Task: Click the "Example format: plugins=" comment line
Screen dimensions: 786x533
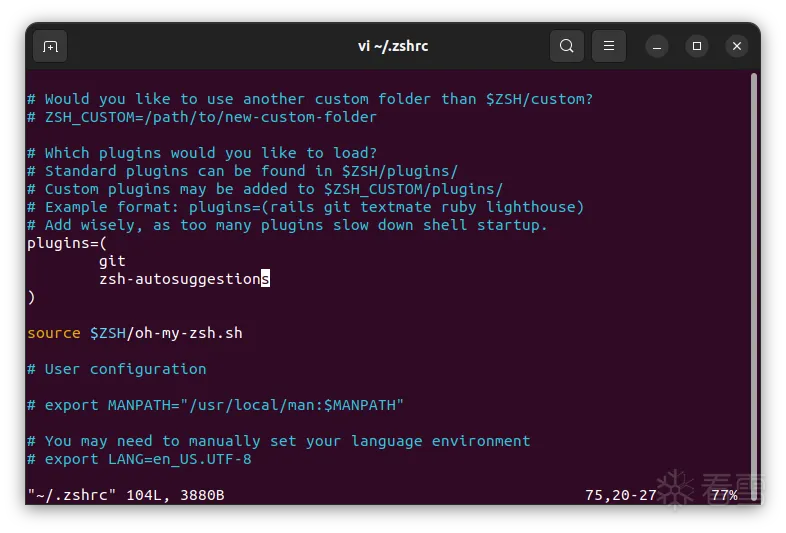Action: 305,207
